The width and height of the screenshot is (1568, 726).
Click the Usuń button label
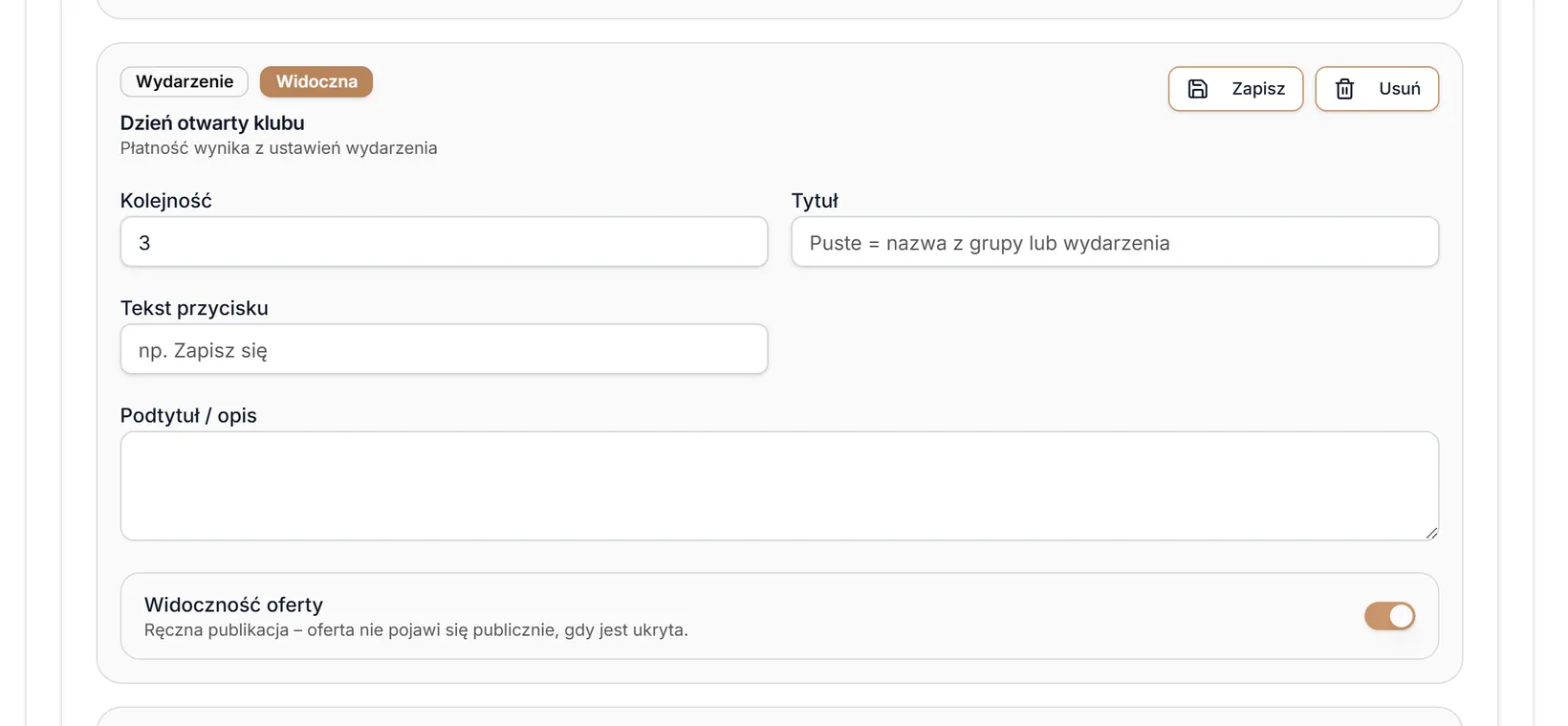[1400, 89]
